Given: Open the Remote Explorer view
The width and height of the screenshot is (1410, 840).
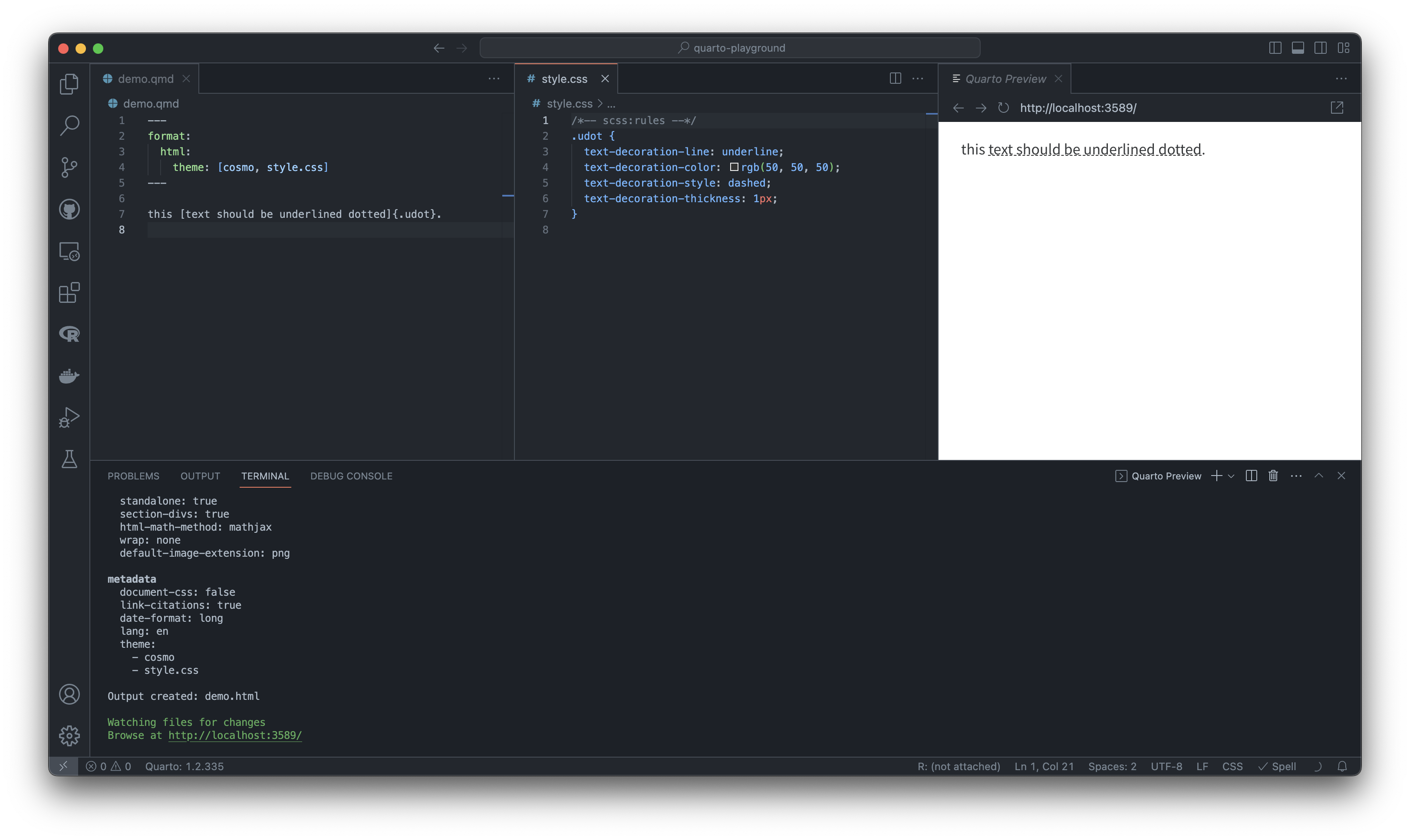Looking at the screenshot, I should pos(69,251).
